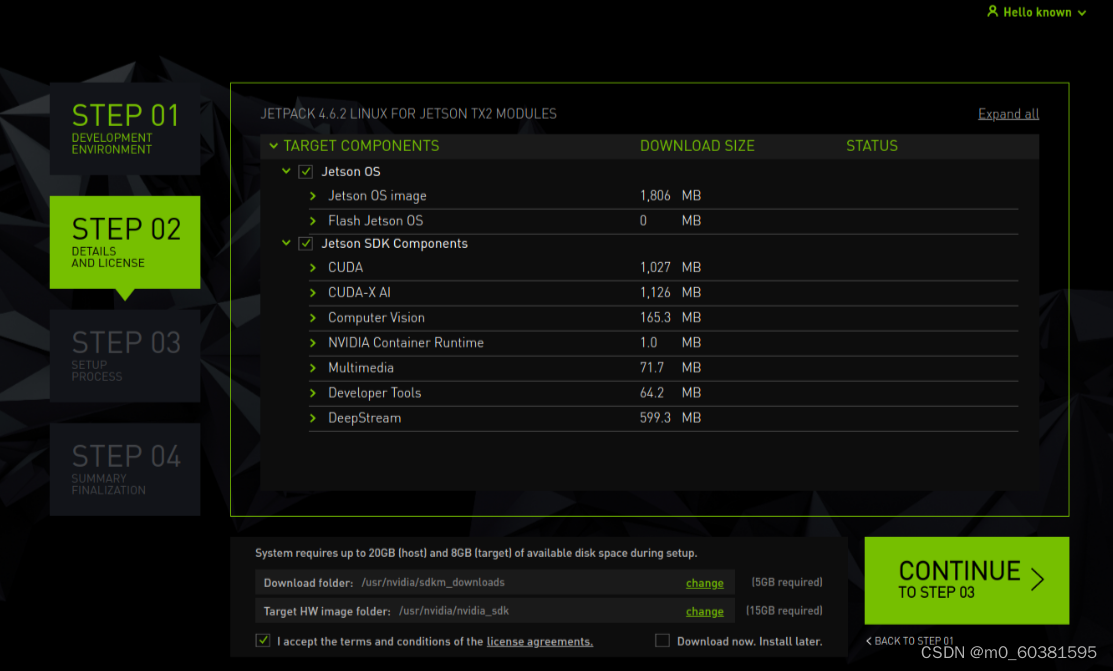The width and height of the screenshot is (1113, 671).
Task: Go to Step 01 Development Environment
Action: pyautogui.click(x=125, y=129)
